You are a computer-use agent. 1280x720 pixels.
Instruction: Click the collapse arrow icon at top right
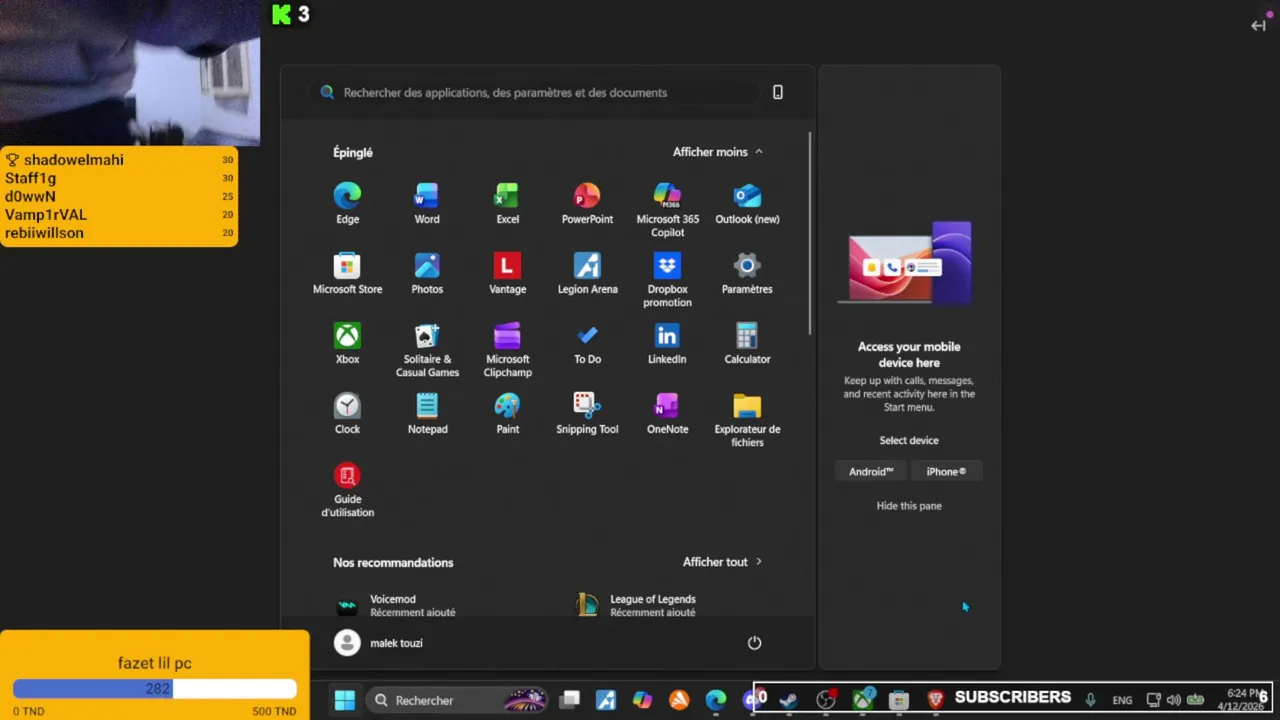pos(1258,26)
